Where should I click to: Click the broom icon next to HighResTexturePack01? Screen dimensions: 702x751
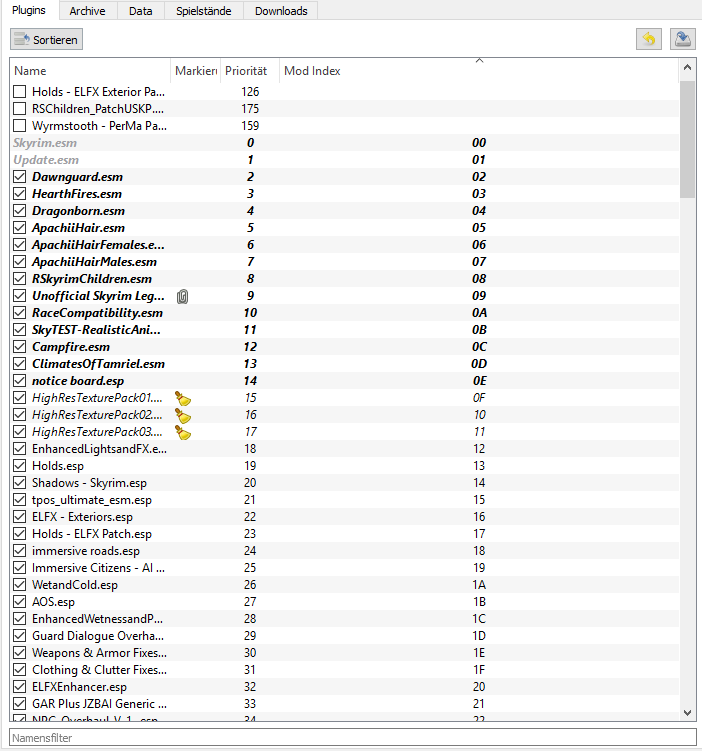pos(183,398)
